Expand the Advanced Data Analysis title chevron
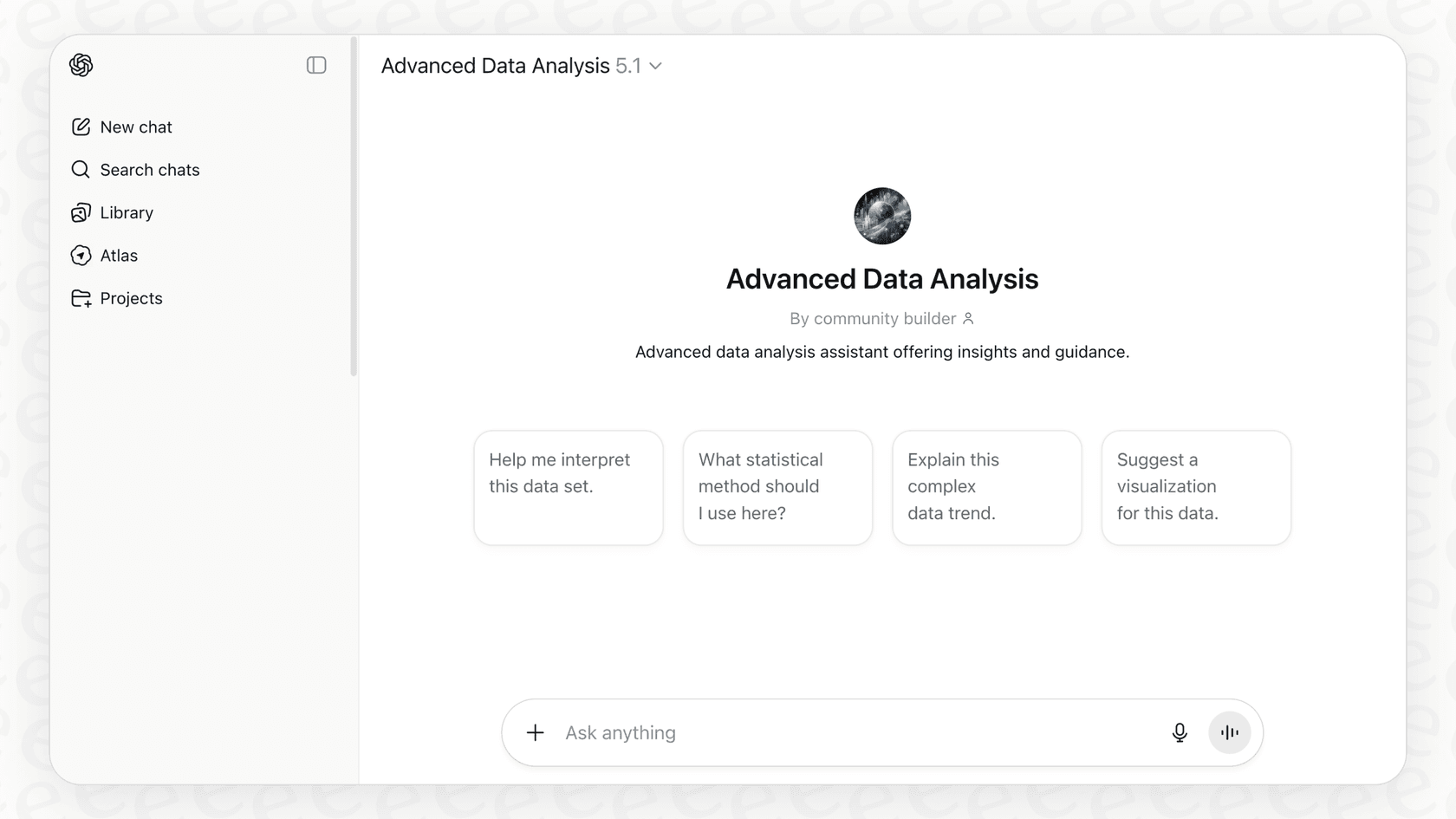This screenshot has width=1456, height=819. click(656, 66)
